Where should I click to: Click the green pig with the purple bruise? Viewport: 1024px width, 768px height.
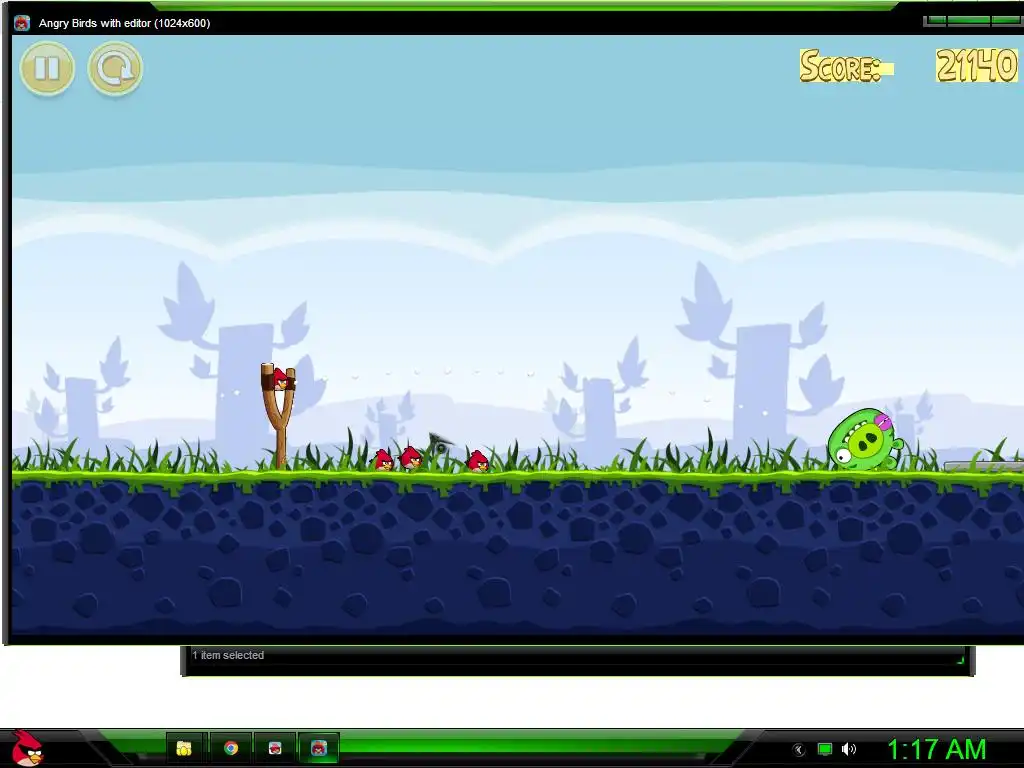click(x=865, y=440)
